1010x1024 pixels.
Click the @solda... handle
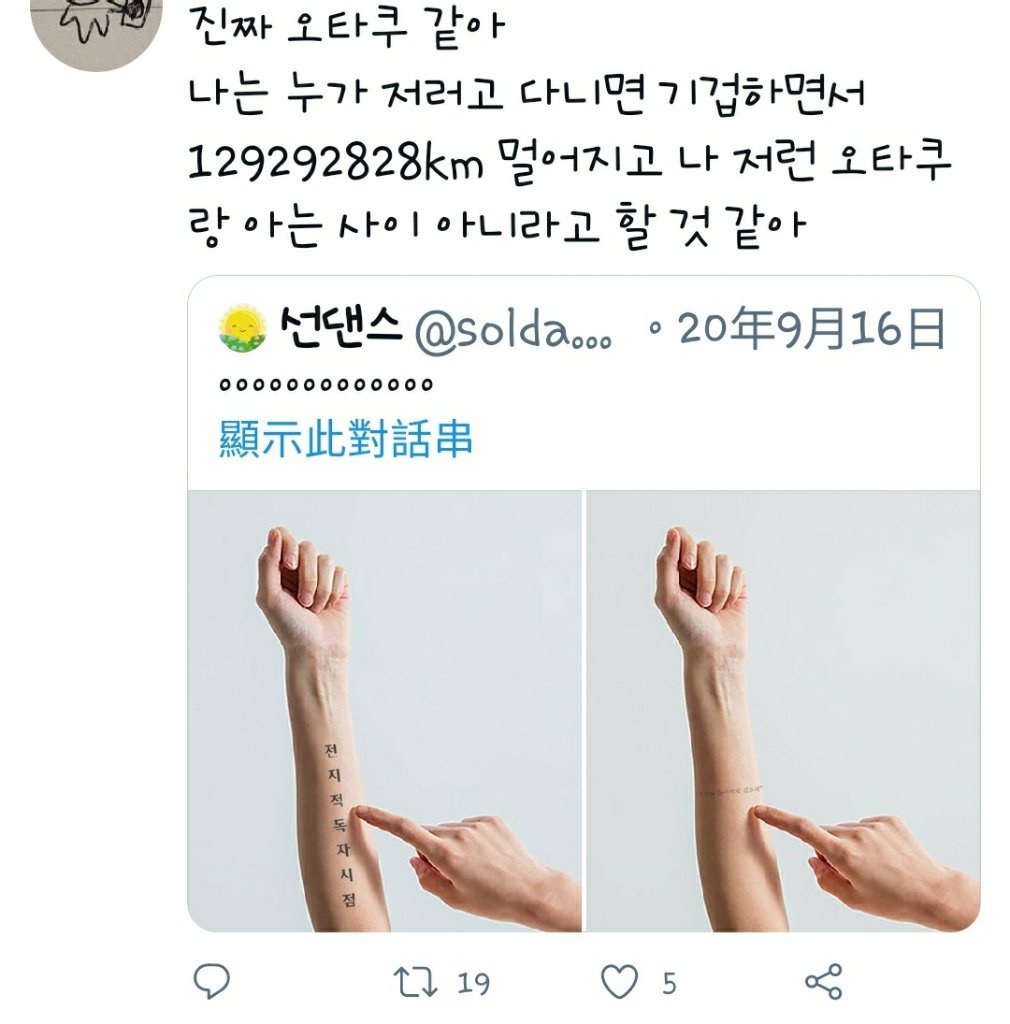click(x=513, y=331)
